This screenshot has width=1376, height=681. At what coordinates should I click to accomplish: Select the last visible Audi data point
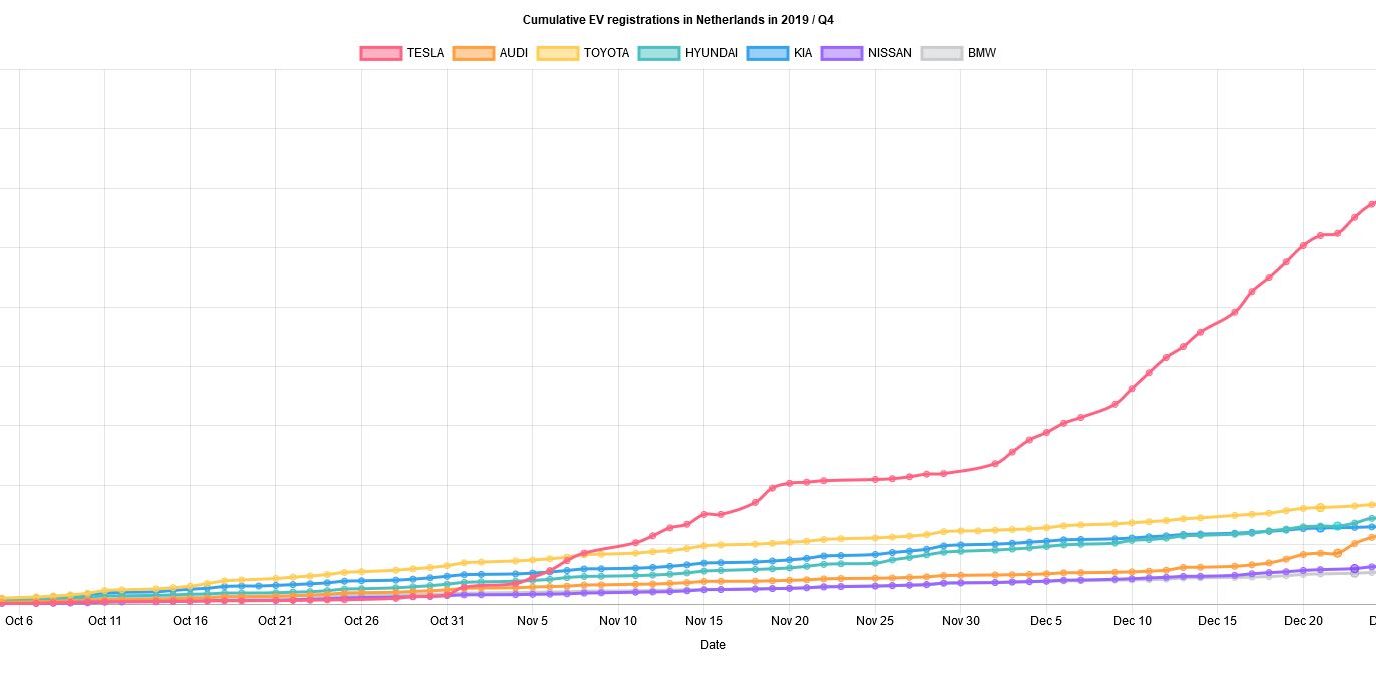(x=1372, y=537)
